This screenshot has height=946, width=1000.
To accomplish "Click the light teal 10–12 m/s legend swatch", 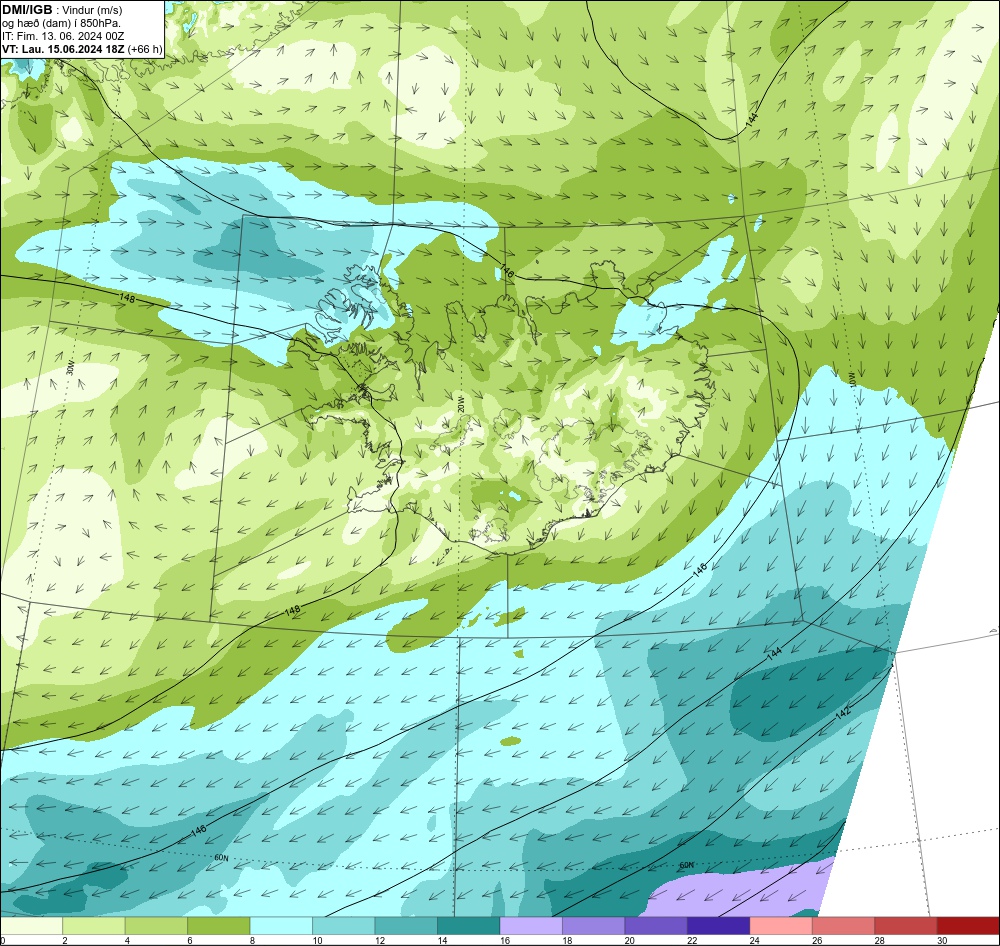I will tap(344, 926).
